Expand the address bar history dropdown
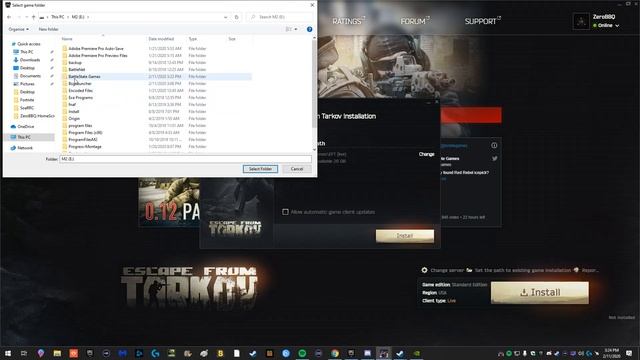This screenshot has height=360, width=640. [x=225, y=17]
